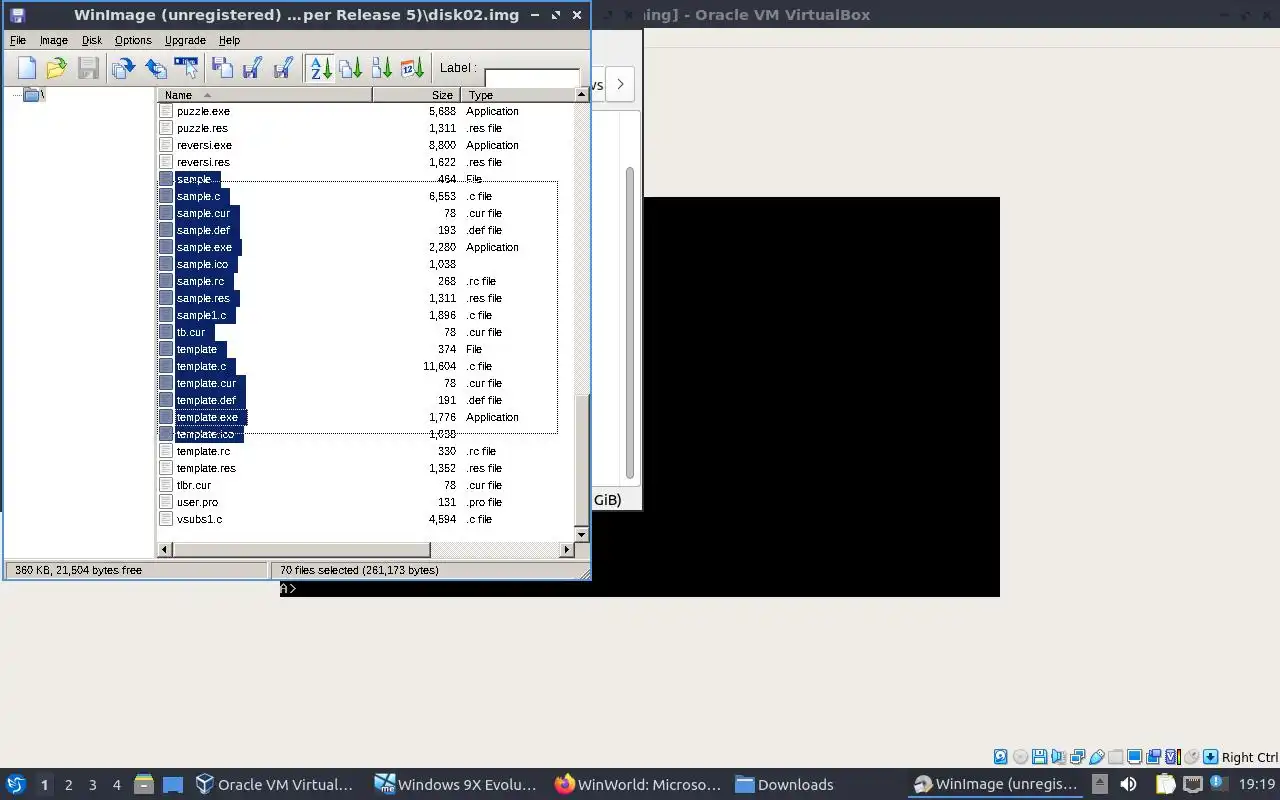1280x800 pixels.
Task: Click the greyed Save floppy icon
Action: (x=88, y=68)
